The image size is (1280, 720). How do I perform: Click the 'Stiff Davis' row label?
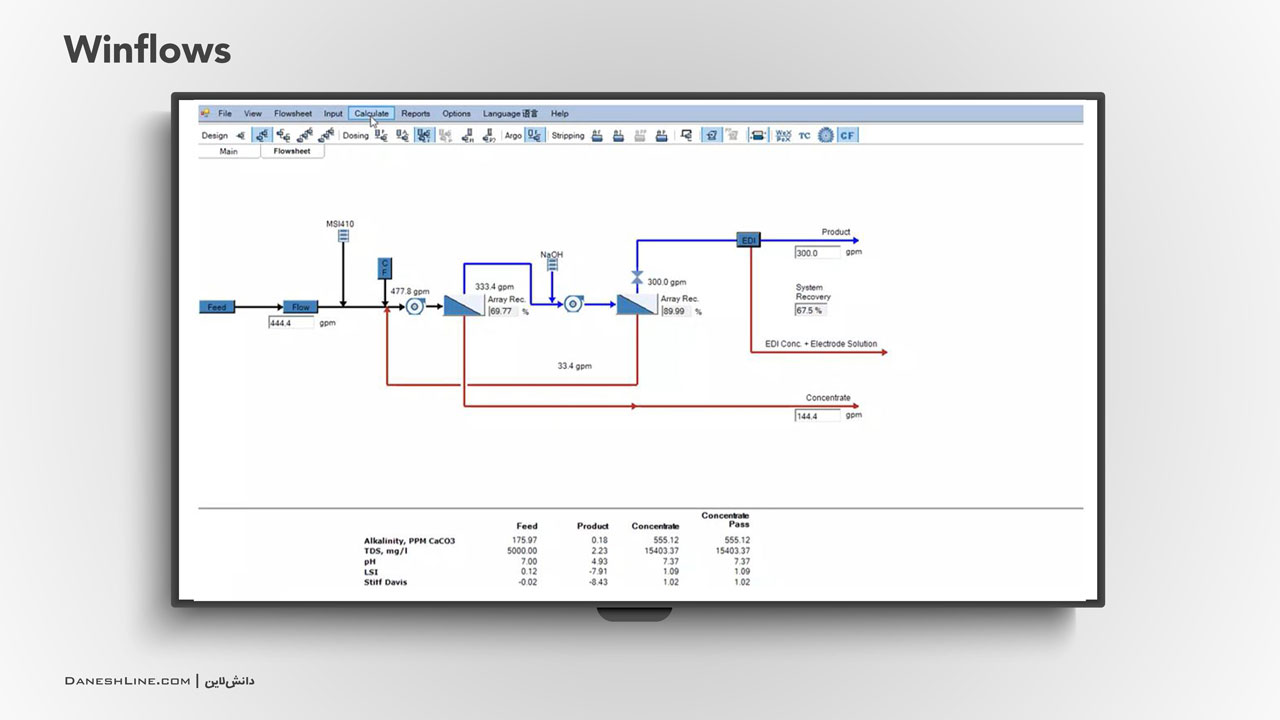[386, 582]
